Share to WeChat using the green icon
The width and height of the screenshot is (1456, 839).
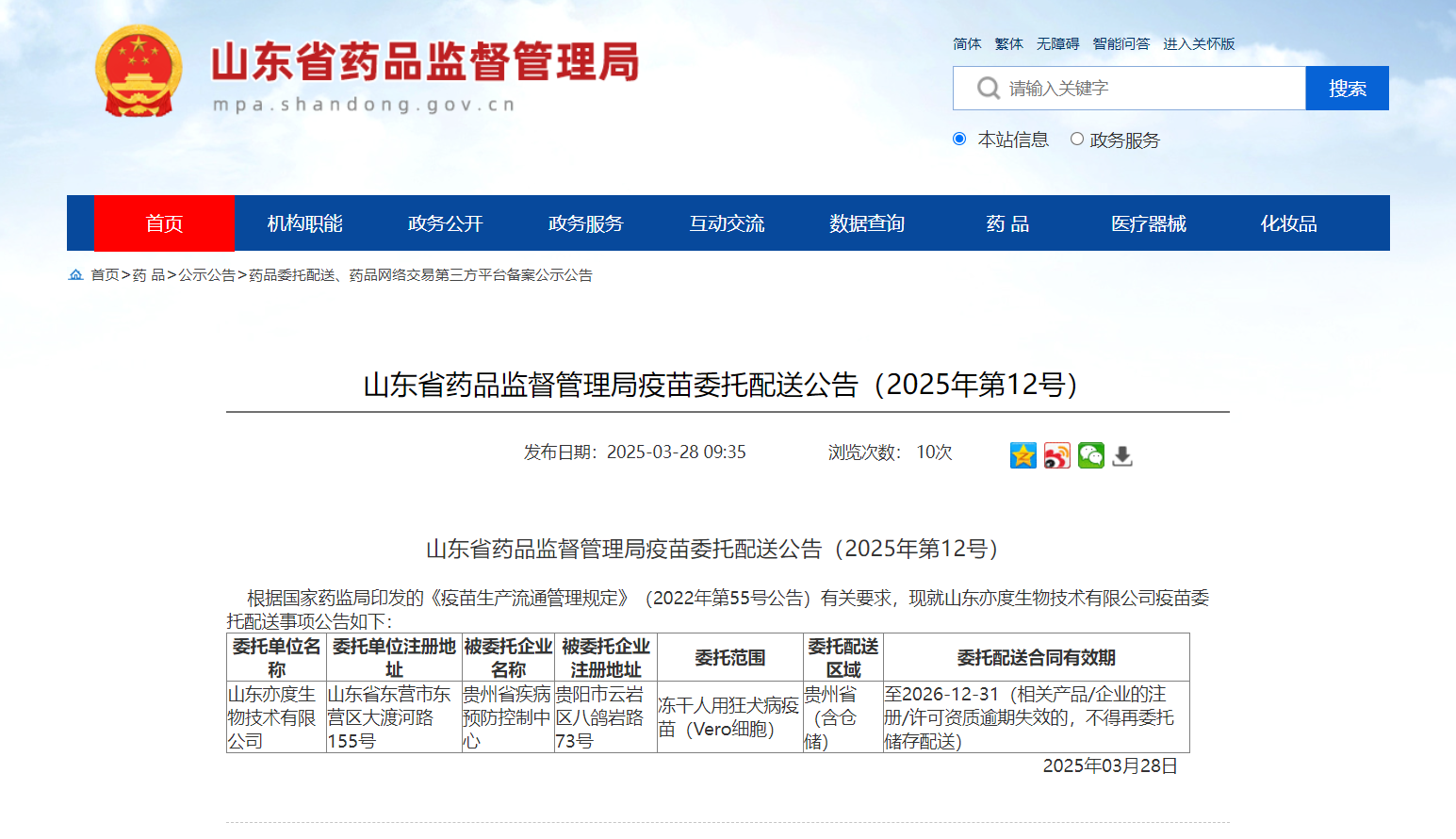[x=1091, y=455]
